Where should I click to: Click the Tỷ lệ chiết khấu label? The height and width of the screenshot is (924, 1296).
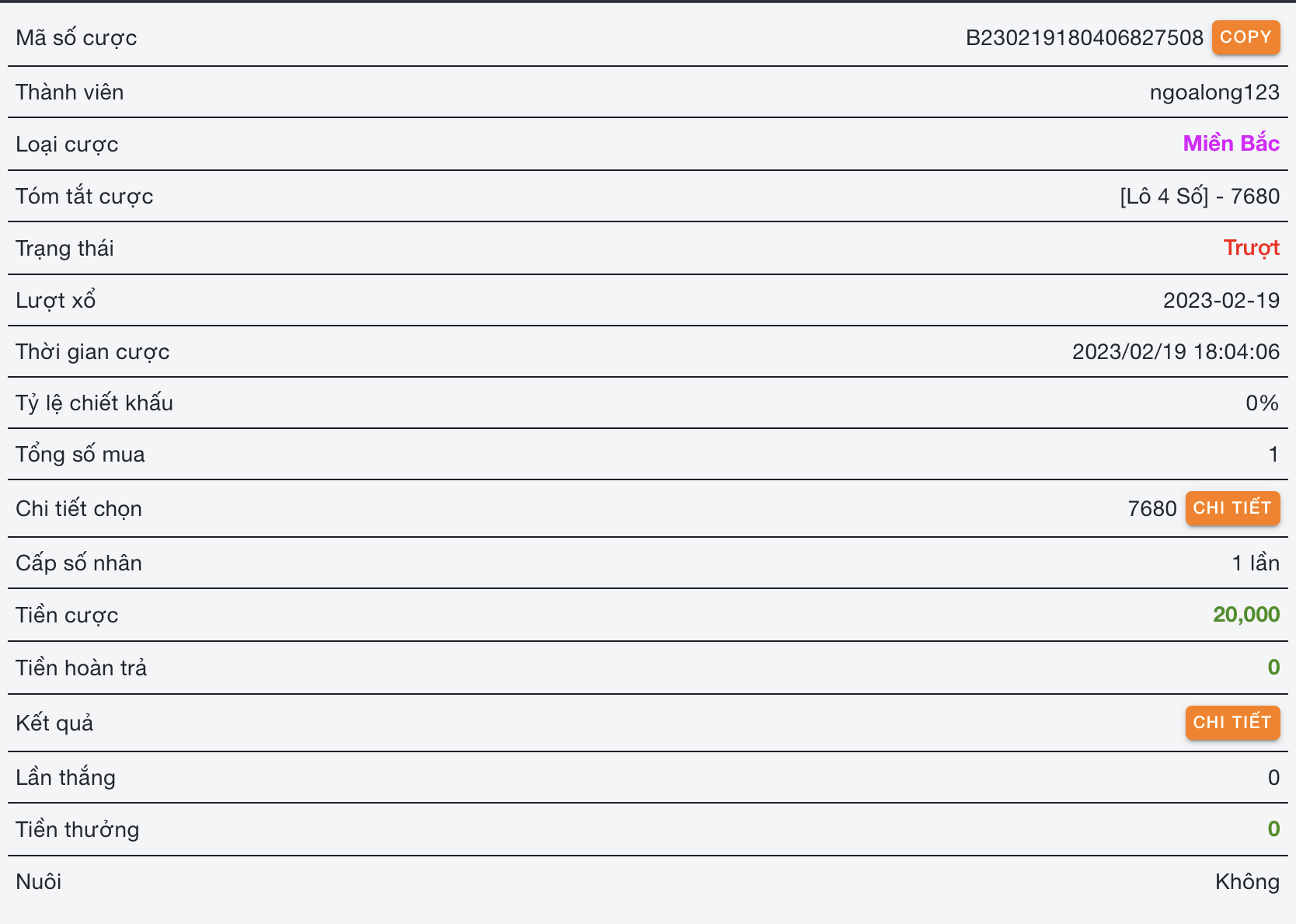coord(94,403)
